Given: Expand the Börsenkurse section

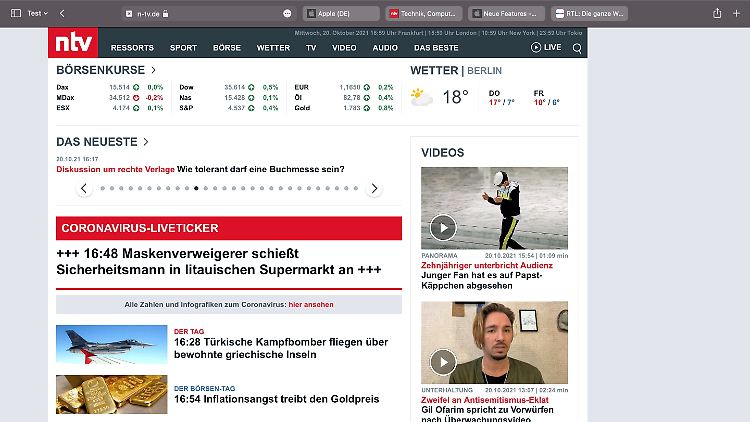Looking at the screenshot, I should pos(153,70).
